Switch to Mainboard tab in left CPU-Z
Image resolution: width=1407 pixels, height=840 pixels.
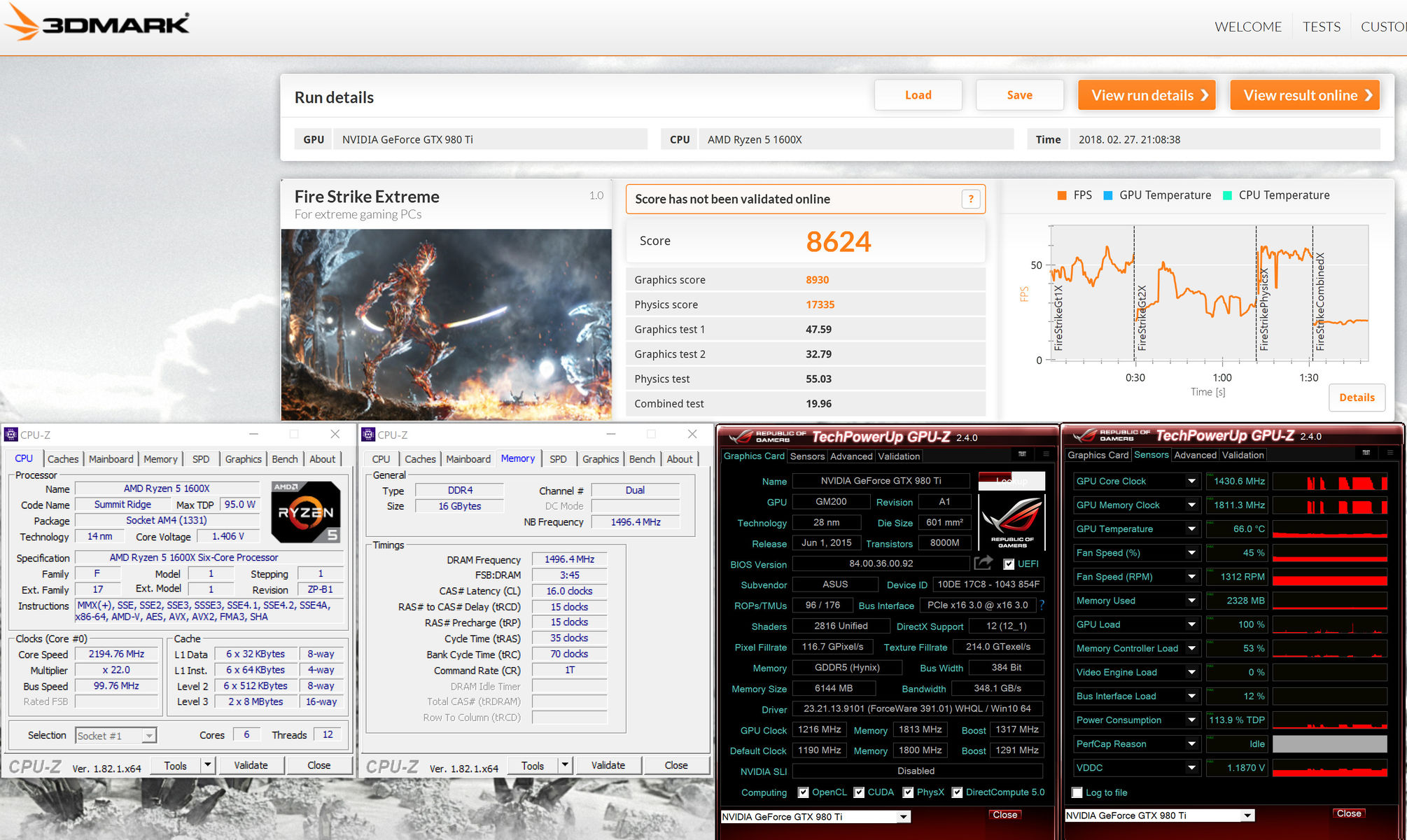[x=111, y=458]
